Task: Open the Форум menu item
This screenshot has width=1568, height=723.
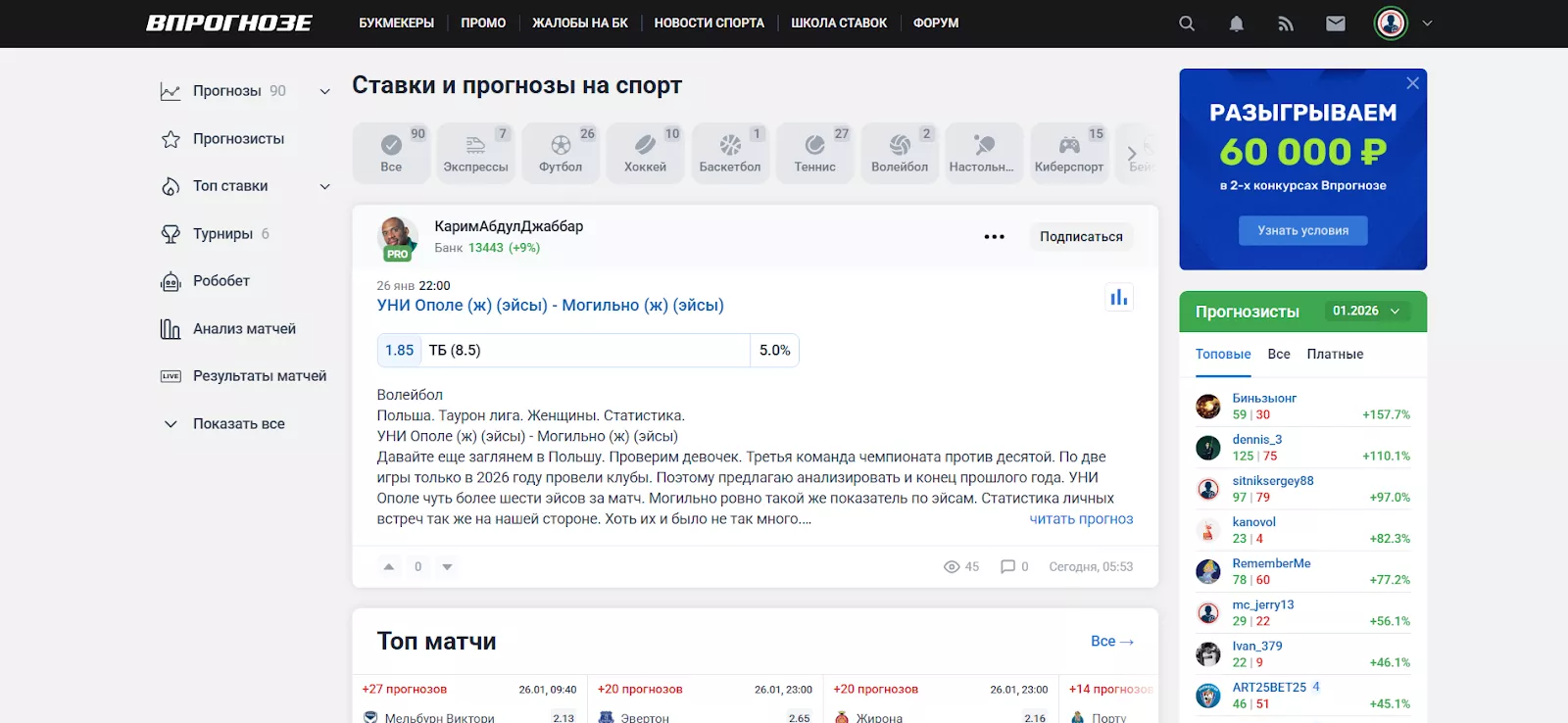Action: [x=936, y=23]
